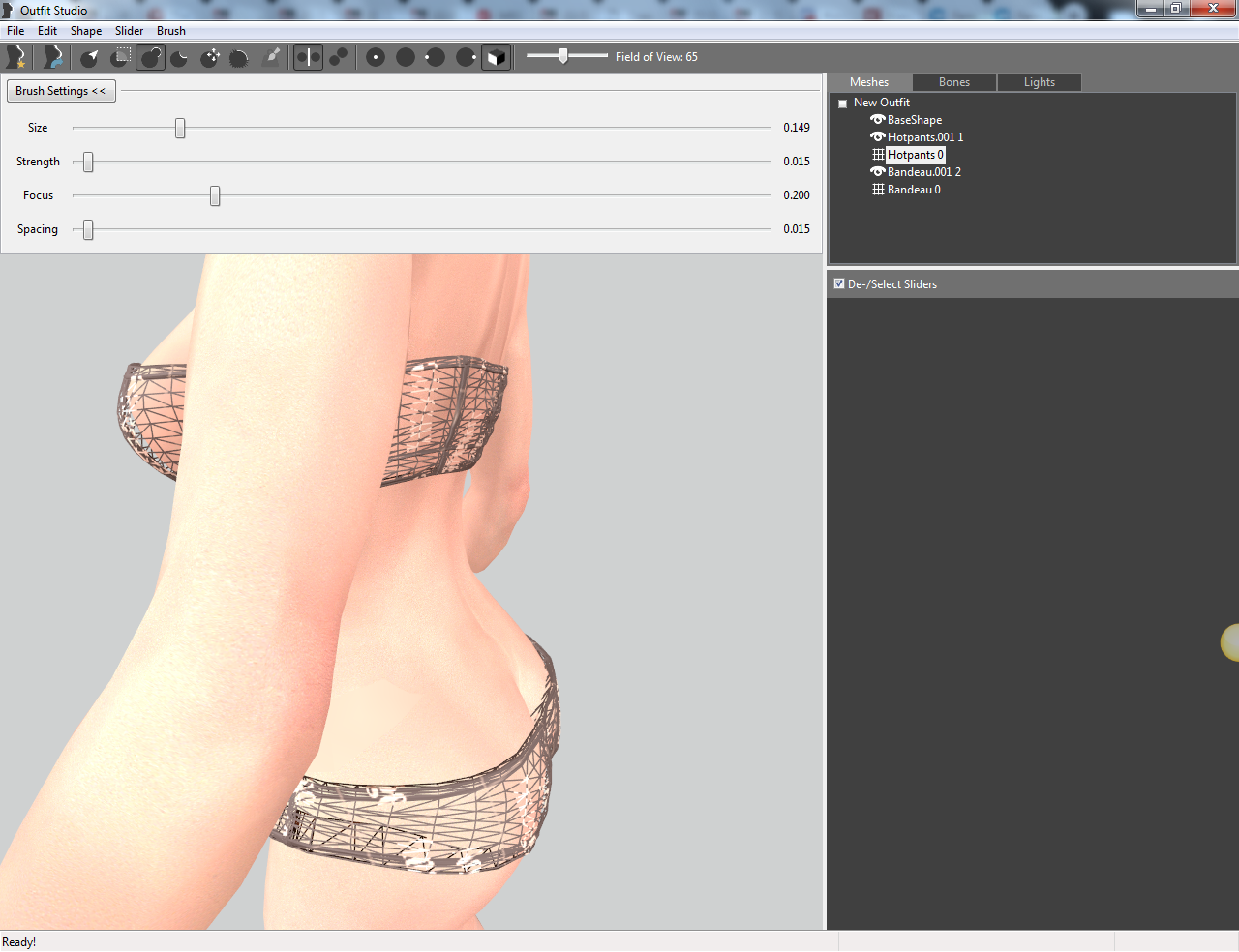The image size is (1239, 952).
Task: Select the Bandeau 0 mesh row
Action: (914, 190)
